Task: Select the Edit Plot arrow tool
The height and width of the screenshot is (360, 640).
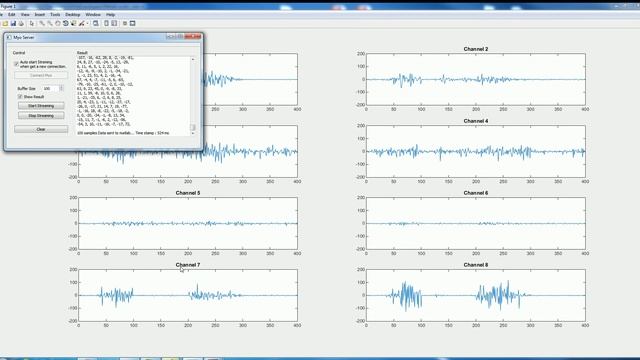Action: point(32,24)
